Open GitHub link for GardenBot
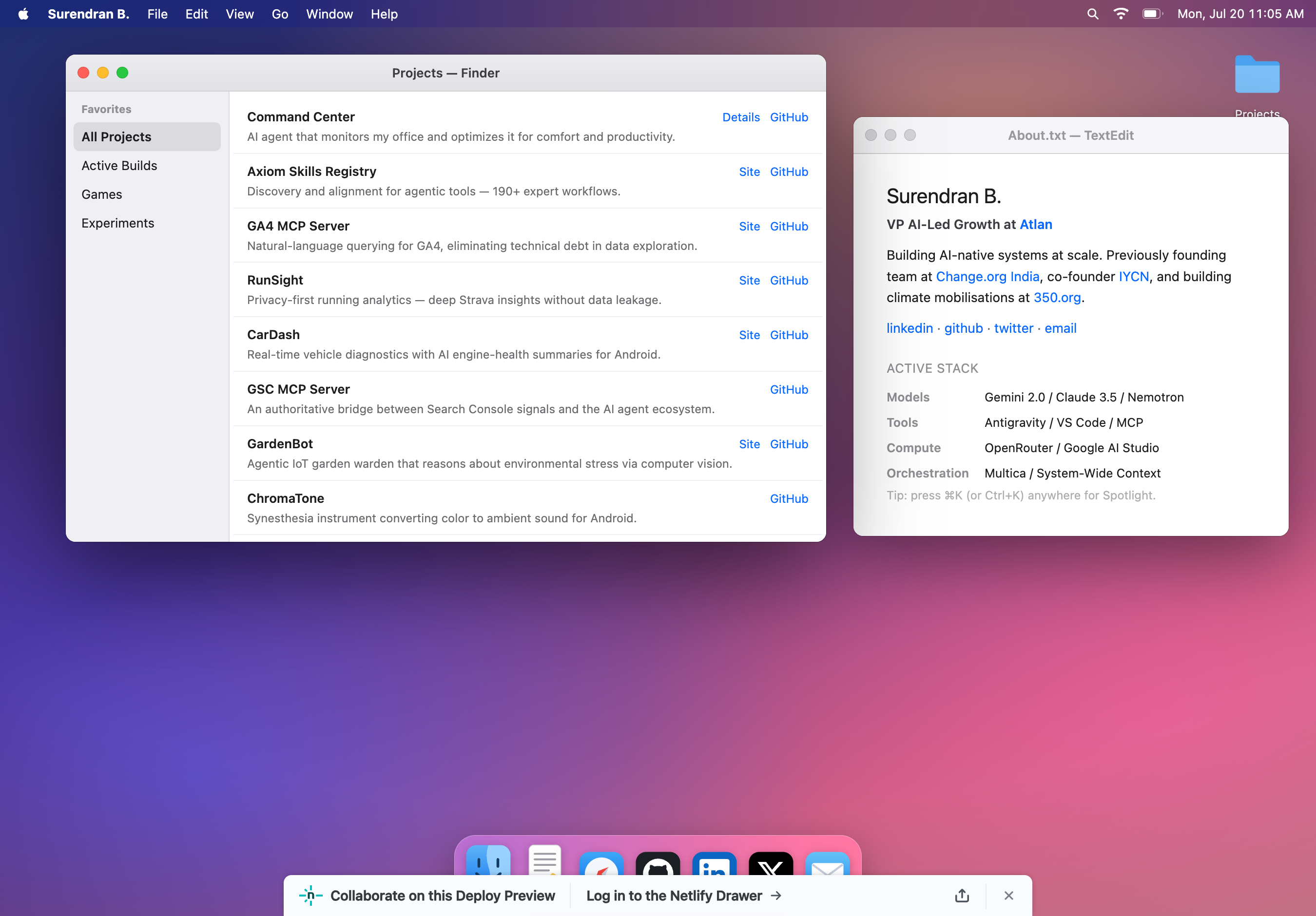 pos(789,443)
